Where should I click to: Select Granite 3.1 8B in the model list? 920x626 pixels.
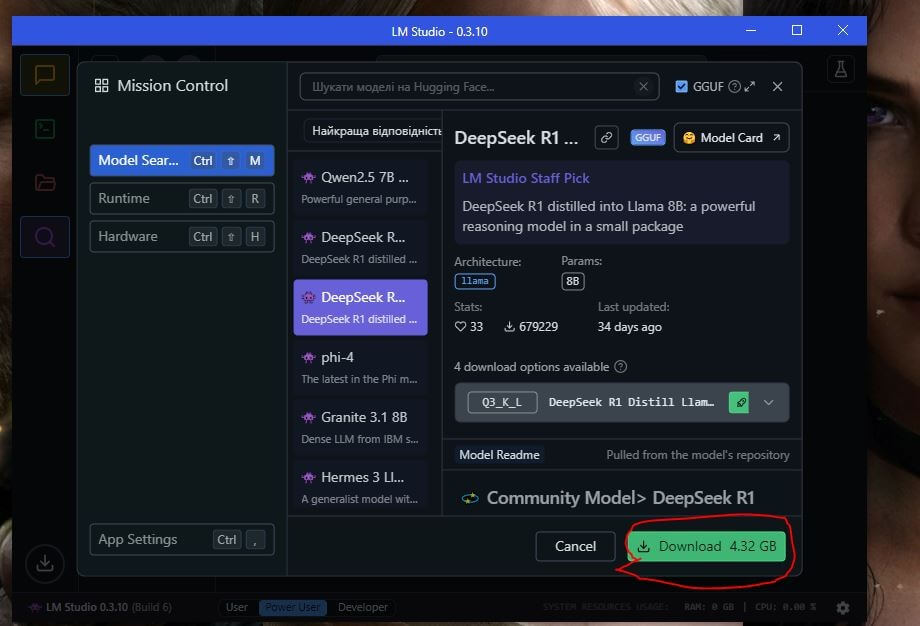(x=360, y=427)
